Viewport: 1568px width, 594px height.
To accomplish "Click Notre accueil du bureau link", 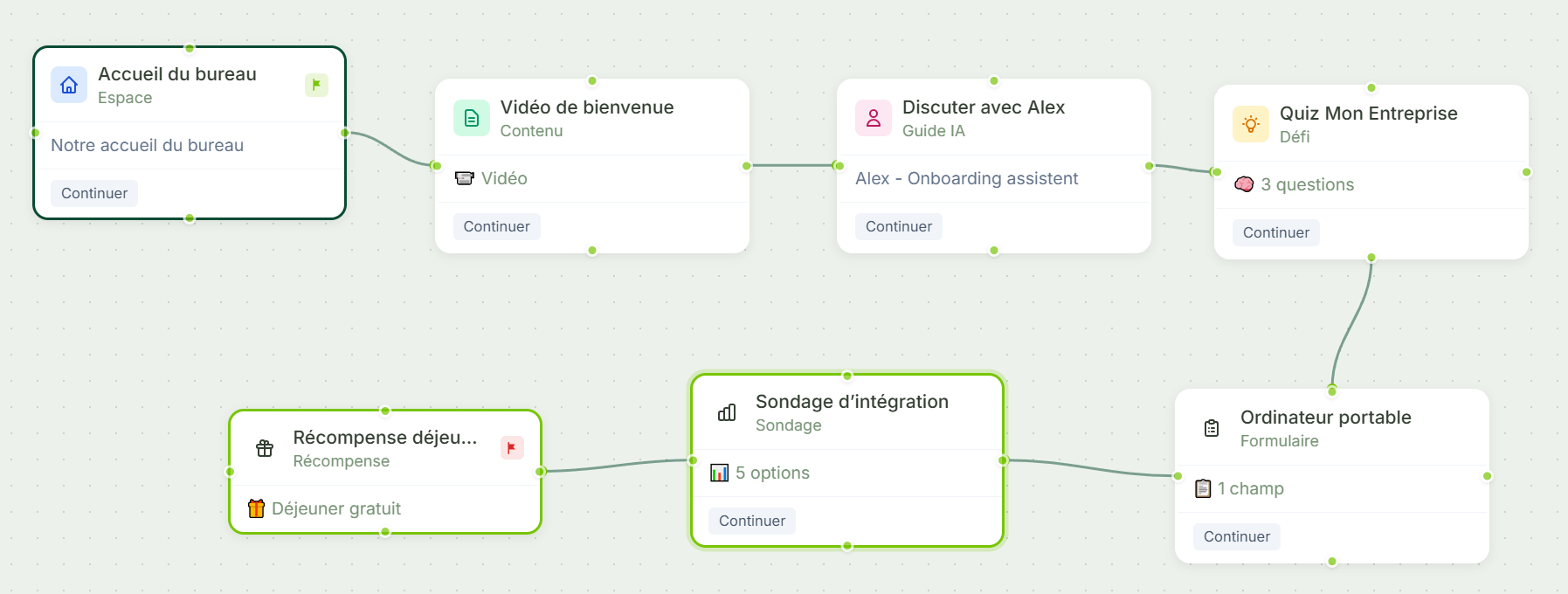I will pyautogui.click(x=147, y=145).
